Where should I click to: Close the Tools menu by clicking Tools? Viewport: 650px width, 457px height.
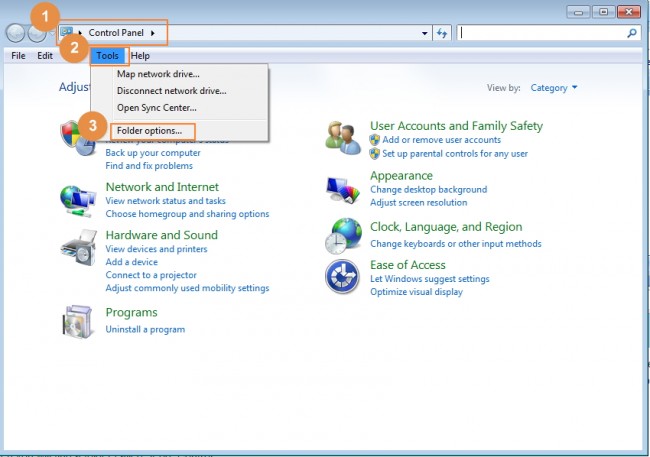[108, 56]
